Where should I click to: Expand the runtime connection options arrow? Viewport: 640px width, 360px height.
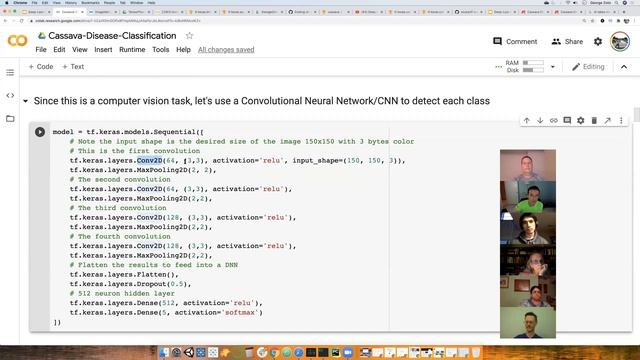(553, 67)
